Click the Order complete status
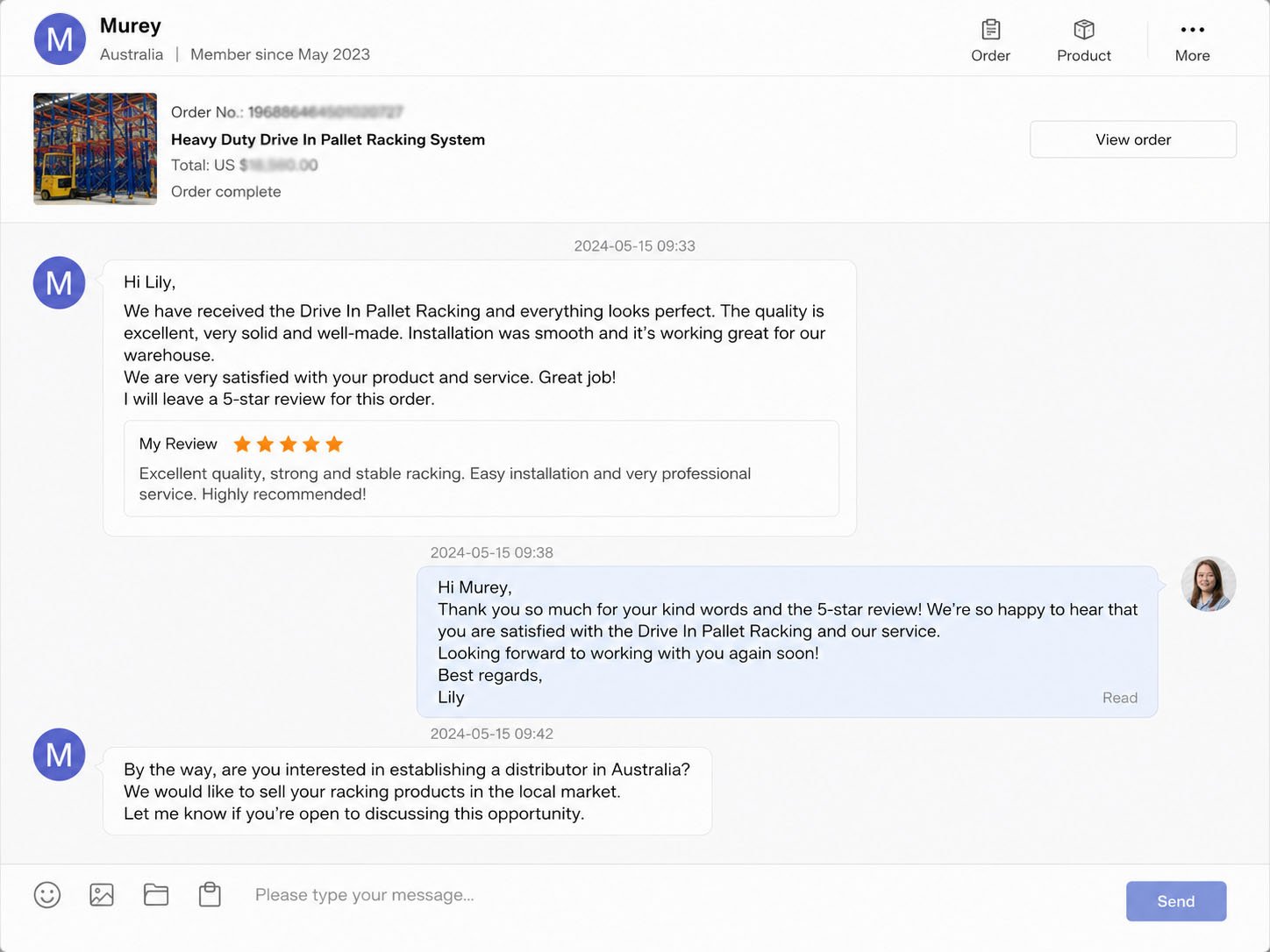The image size is (1270, 952). (x=225, y=192)
